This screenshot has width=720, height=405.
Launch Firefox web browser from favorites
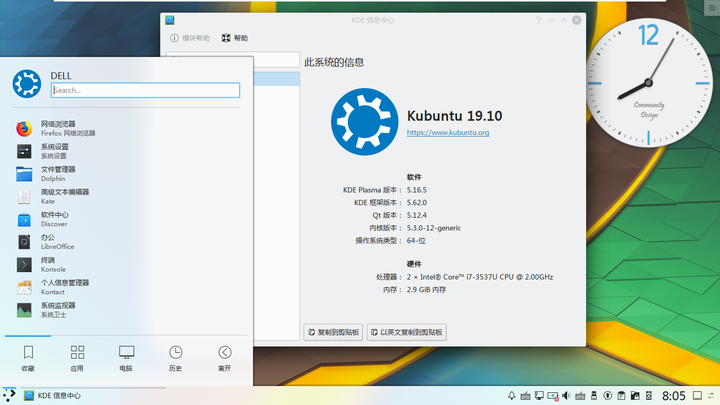click(x=126, y=129)
